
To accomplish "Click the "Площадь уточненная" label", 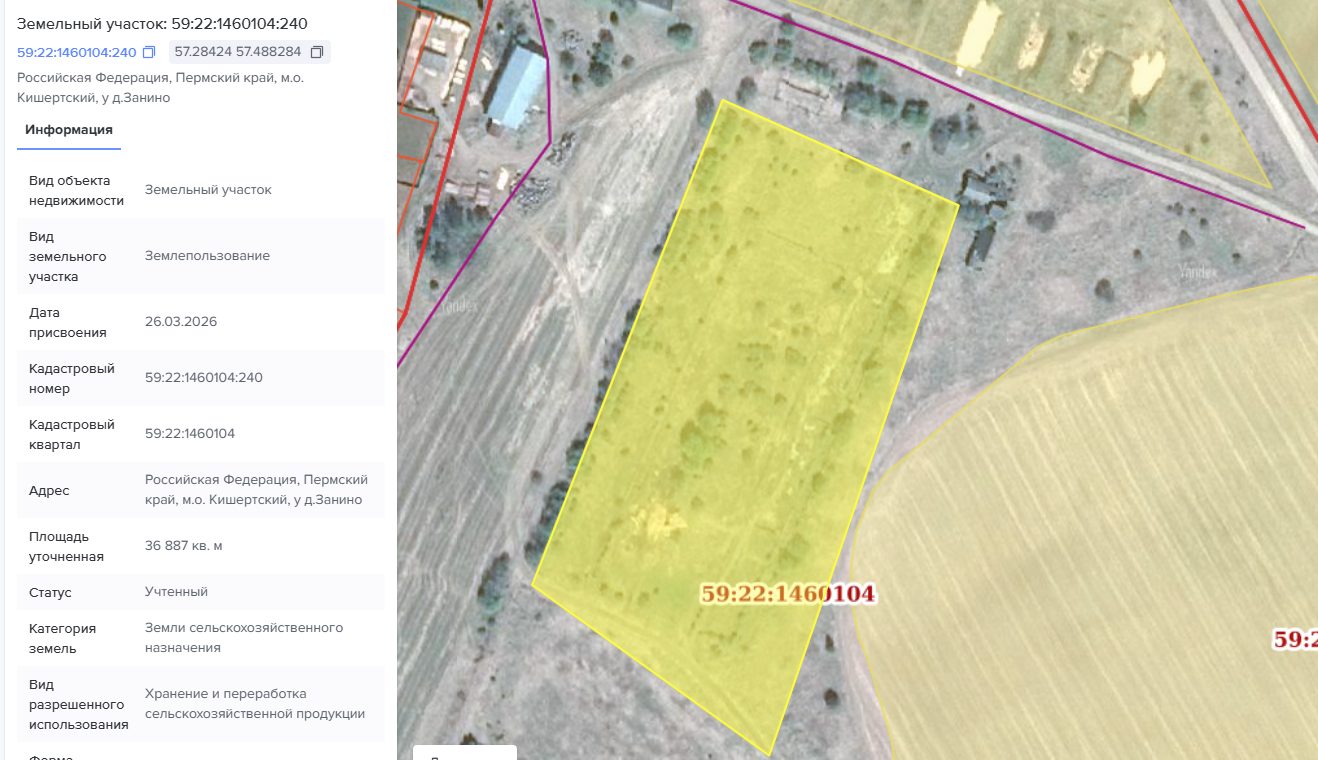I will coord(67,546).
